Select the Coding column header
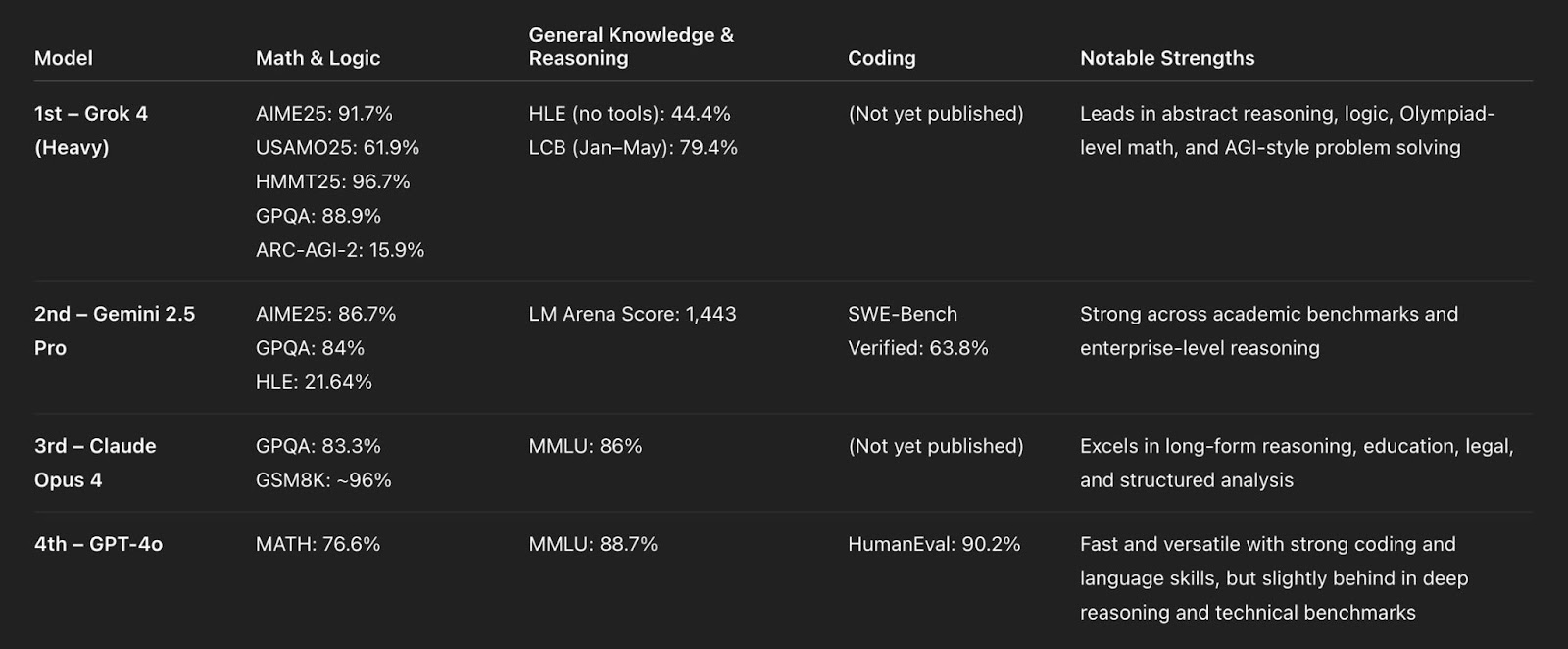The image size is (1568, 649). coord(882,58)
